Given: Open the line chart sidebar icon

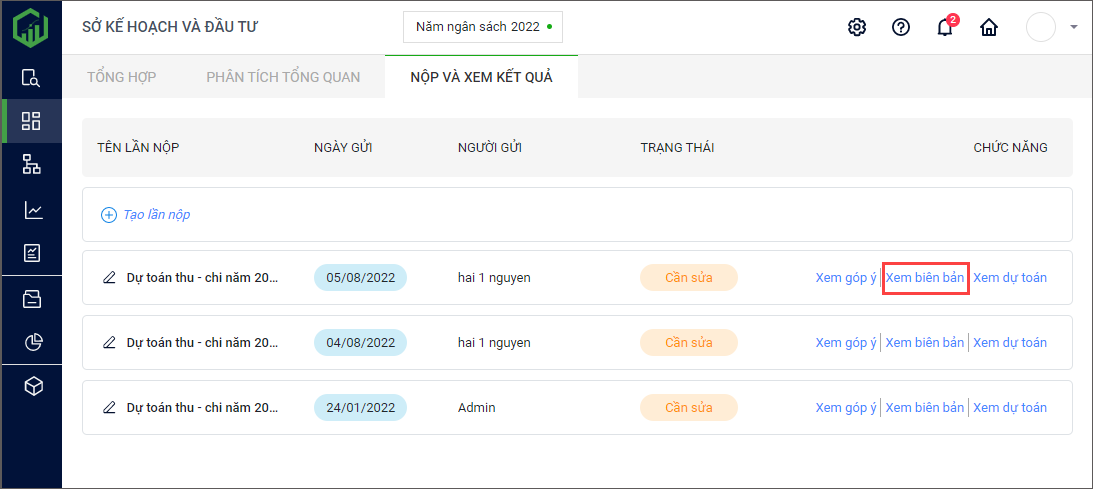Looking at the screenshot, I should point(32,210).
